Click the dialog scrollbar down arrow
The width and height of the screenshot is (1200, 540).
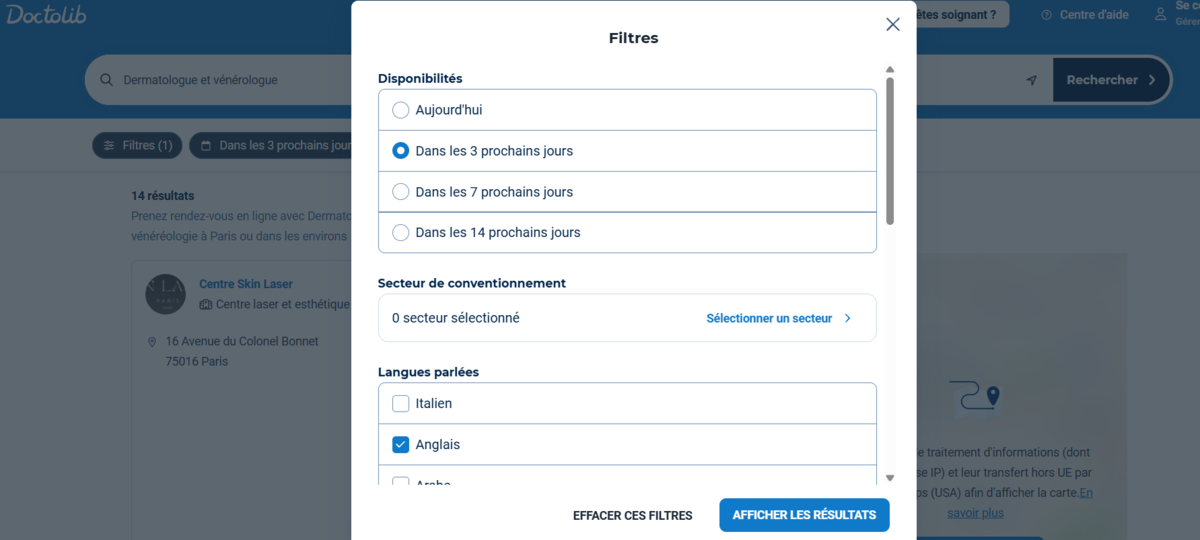[890, 478]
